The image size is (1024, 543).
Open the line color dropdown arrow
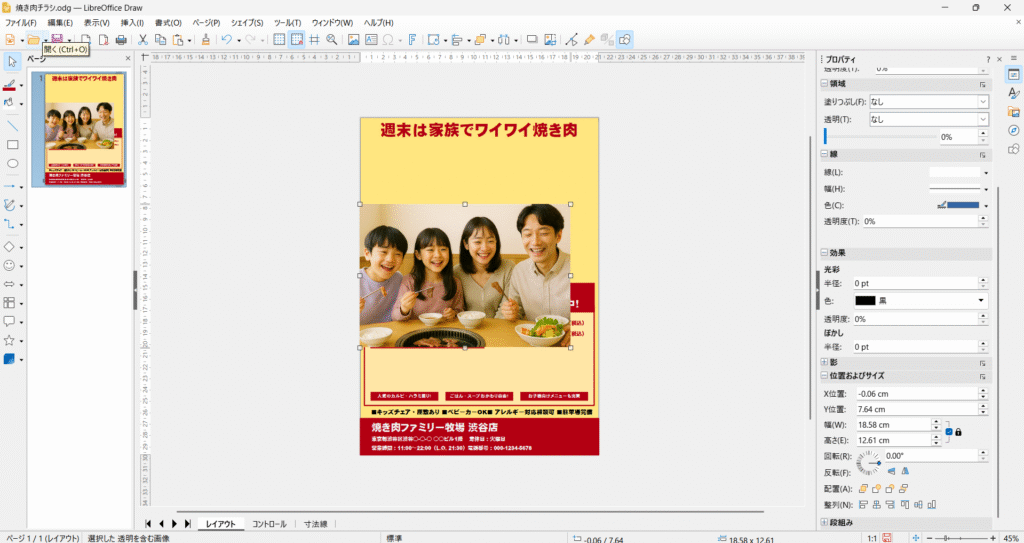(x=986, y=206)
